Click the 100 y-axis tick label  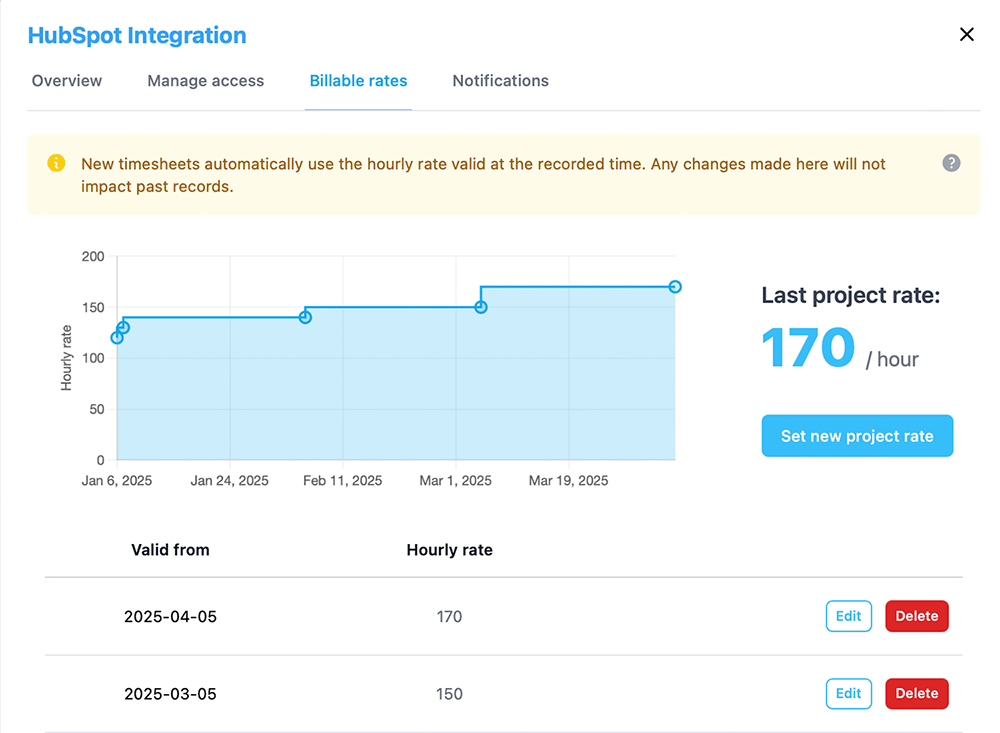(93, 358)
